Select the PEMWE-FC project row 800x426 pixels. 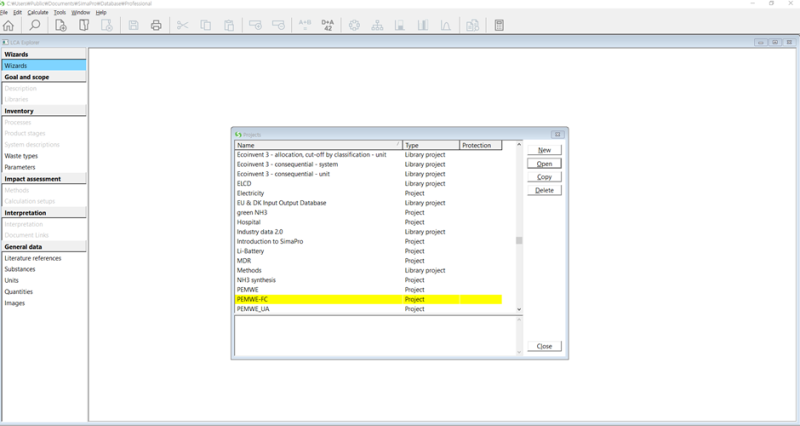point(368,299)
